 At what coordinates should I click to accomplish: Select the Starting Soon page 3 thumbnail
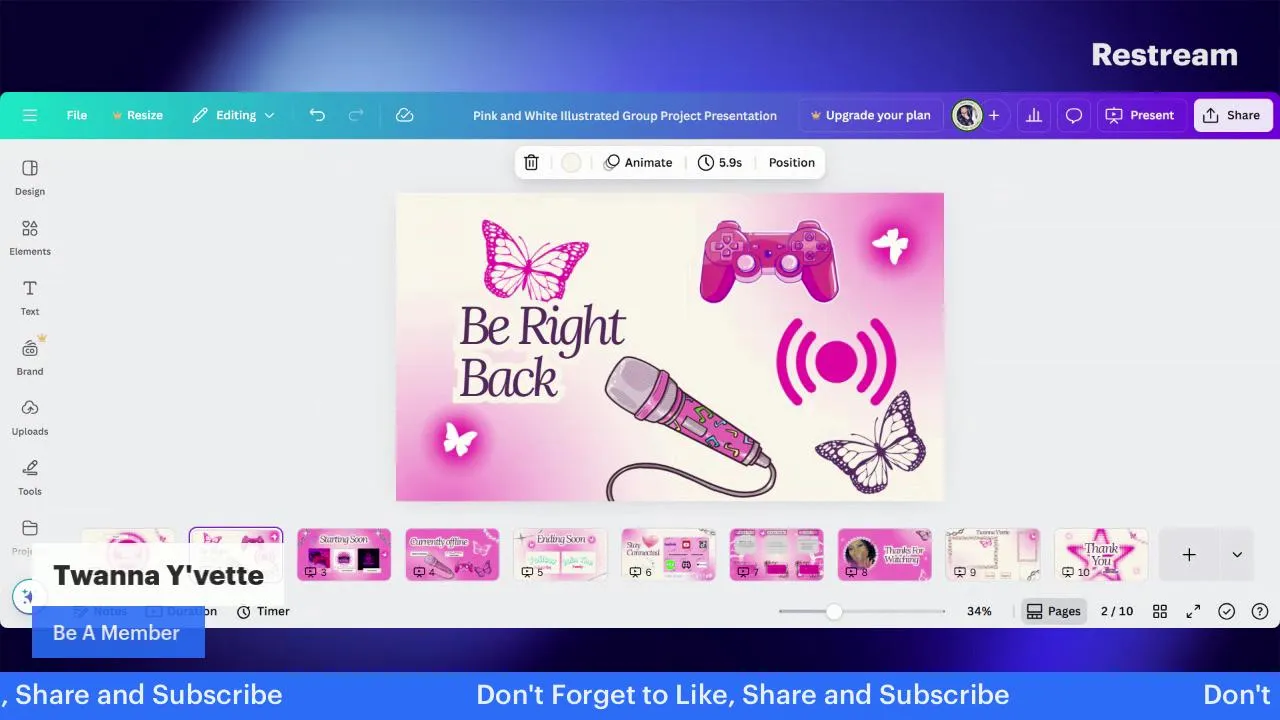[344, 554]
